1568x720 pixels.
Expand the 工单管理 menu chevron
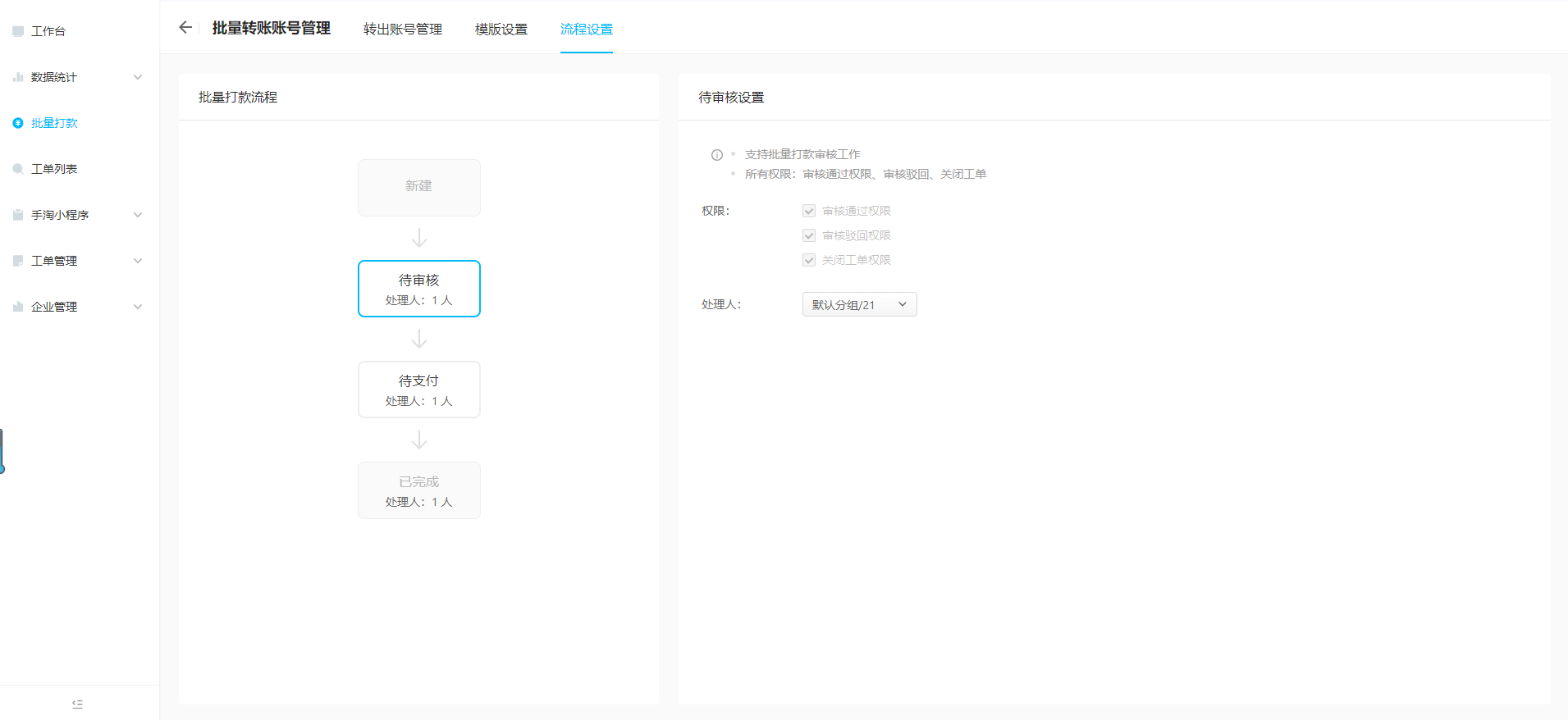pos(138,261)
